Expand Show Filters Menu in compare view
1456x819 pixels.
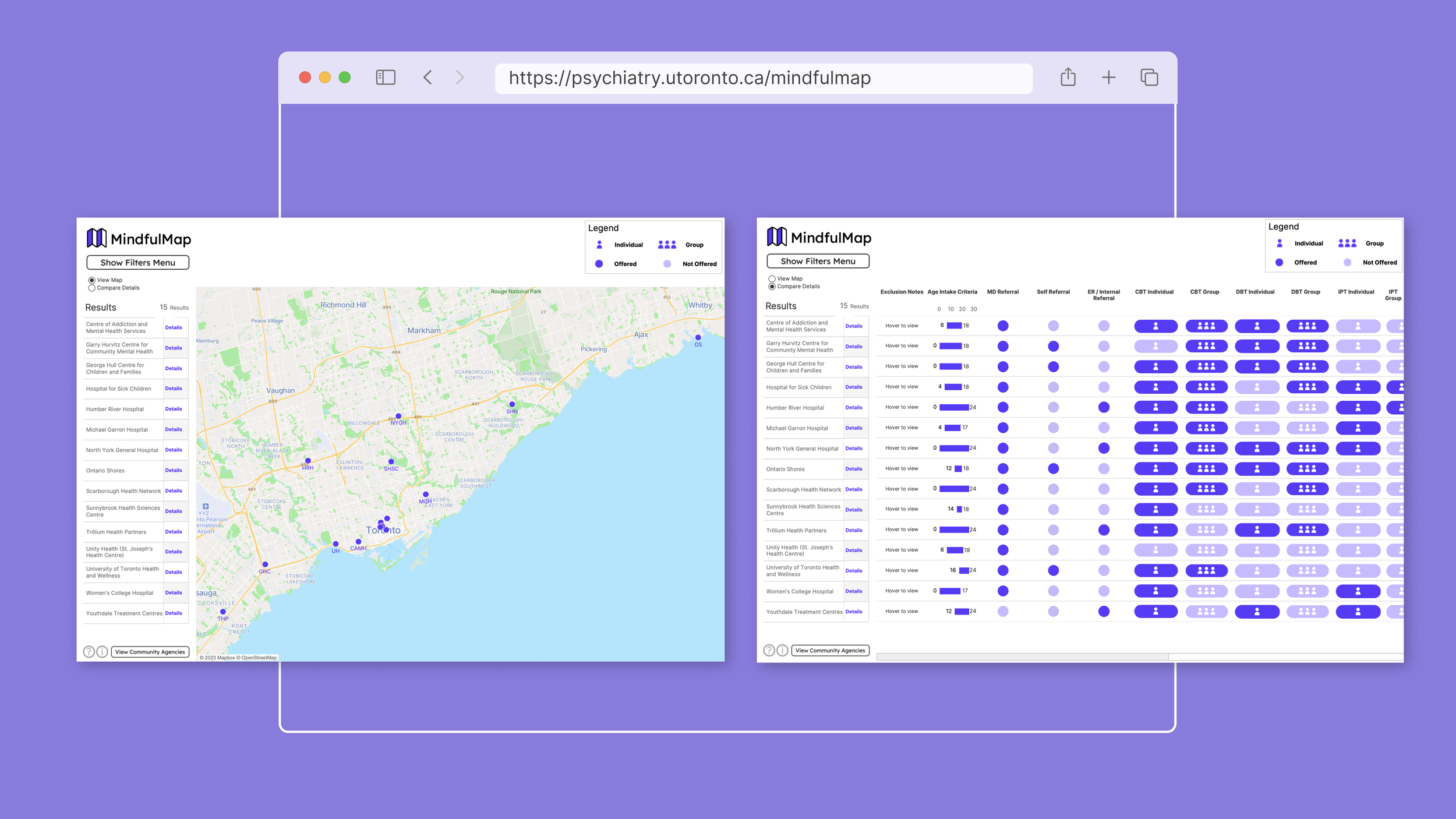pos(818,262)
